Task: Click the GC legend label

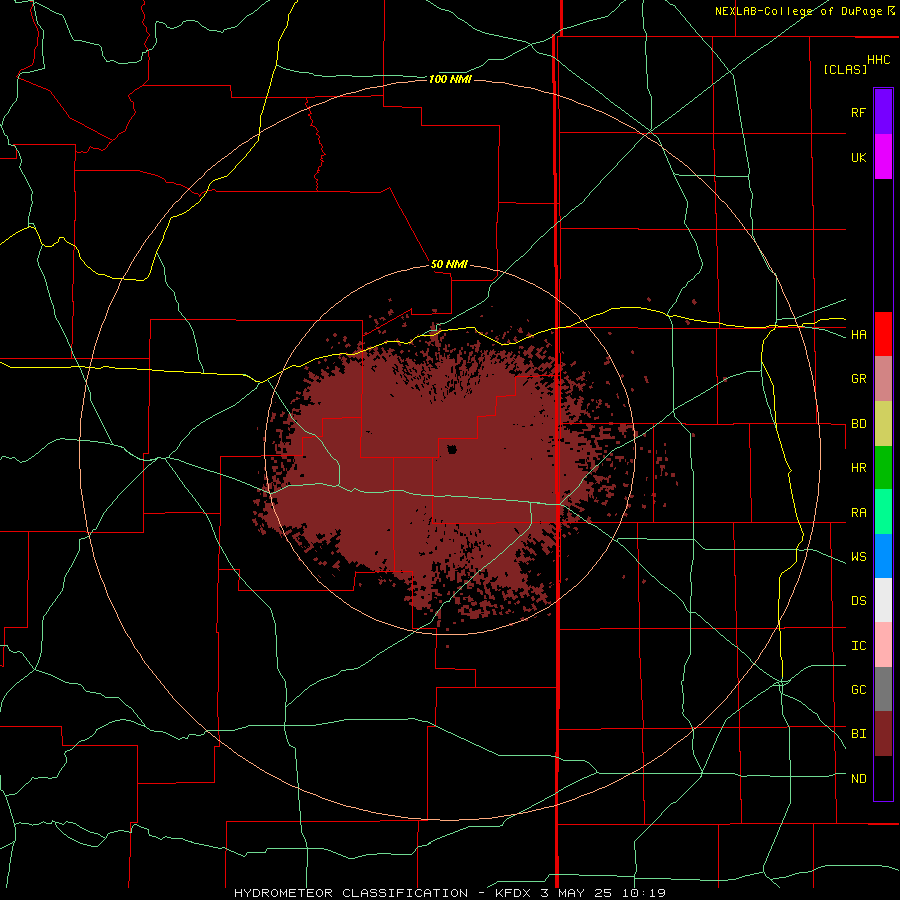Action: (858, 690)
